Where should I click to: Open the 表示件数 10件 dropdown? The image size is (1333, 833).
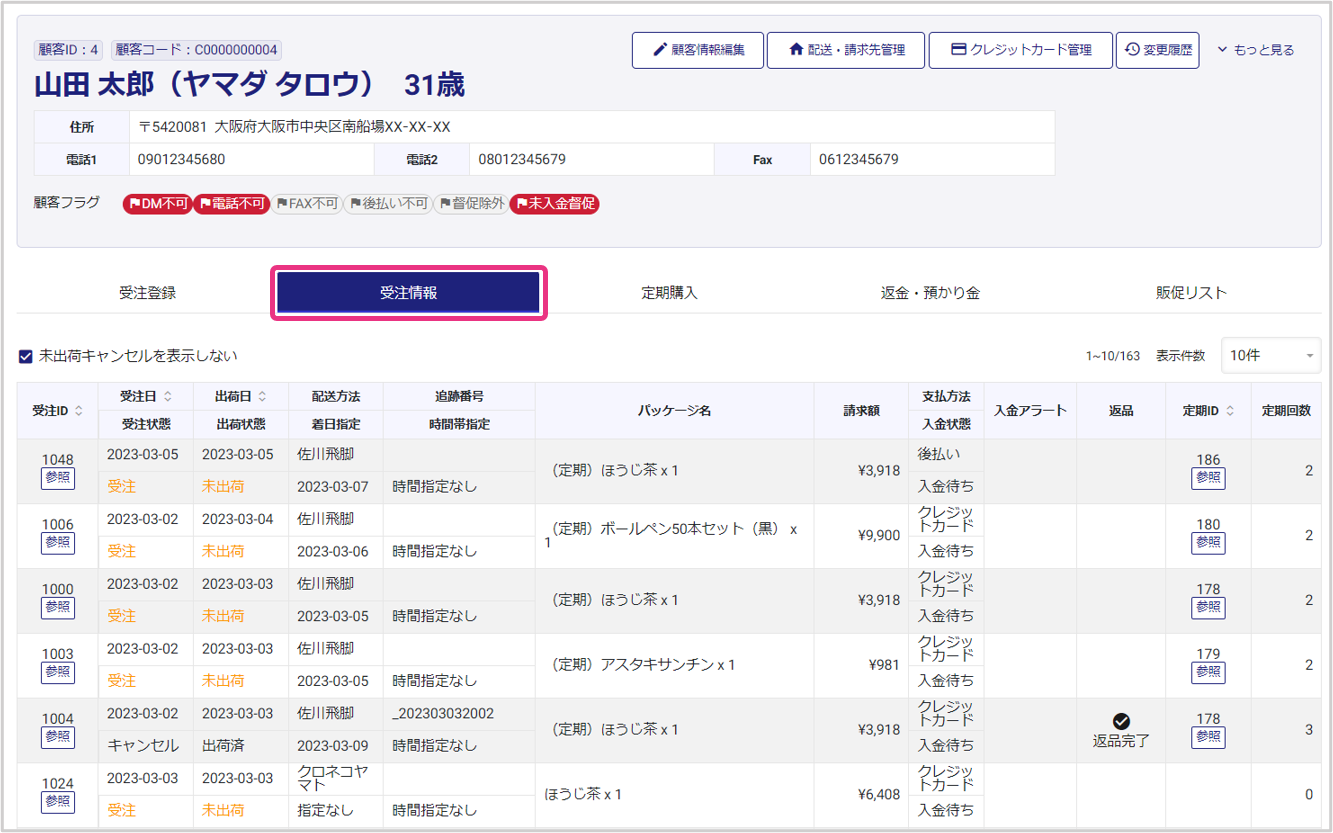coord(1270,356)
